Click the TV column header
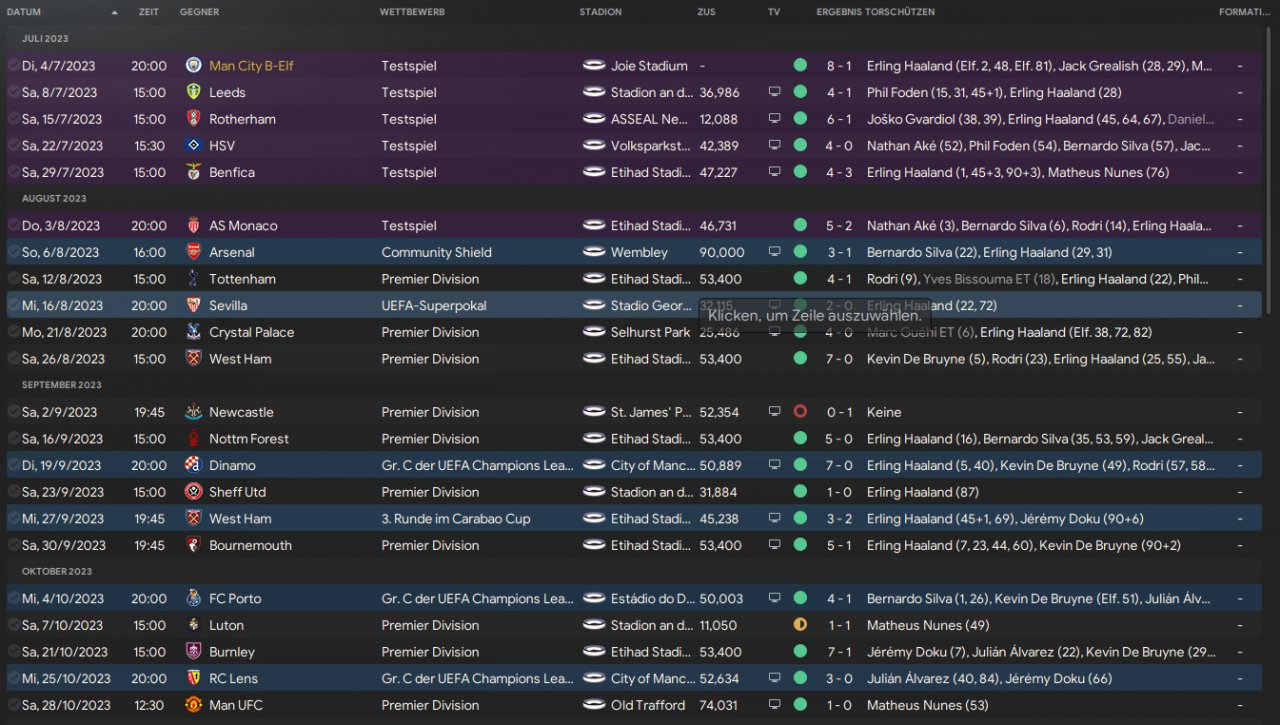The width and height of the screenshot is (1280, 725). tap(774, 12)
